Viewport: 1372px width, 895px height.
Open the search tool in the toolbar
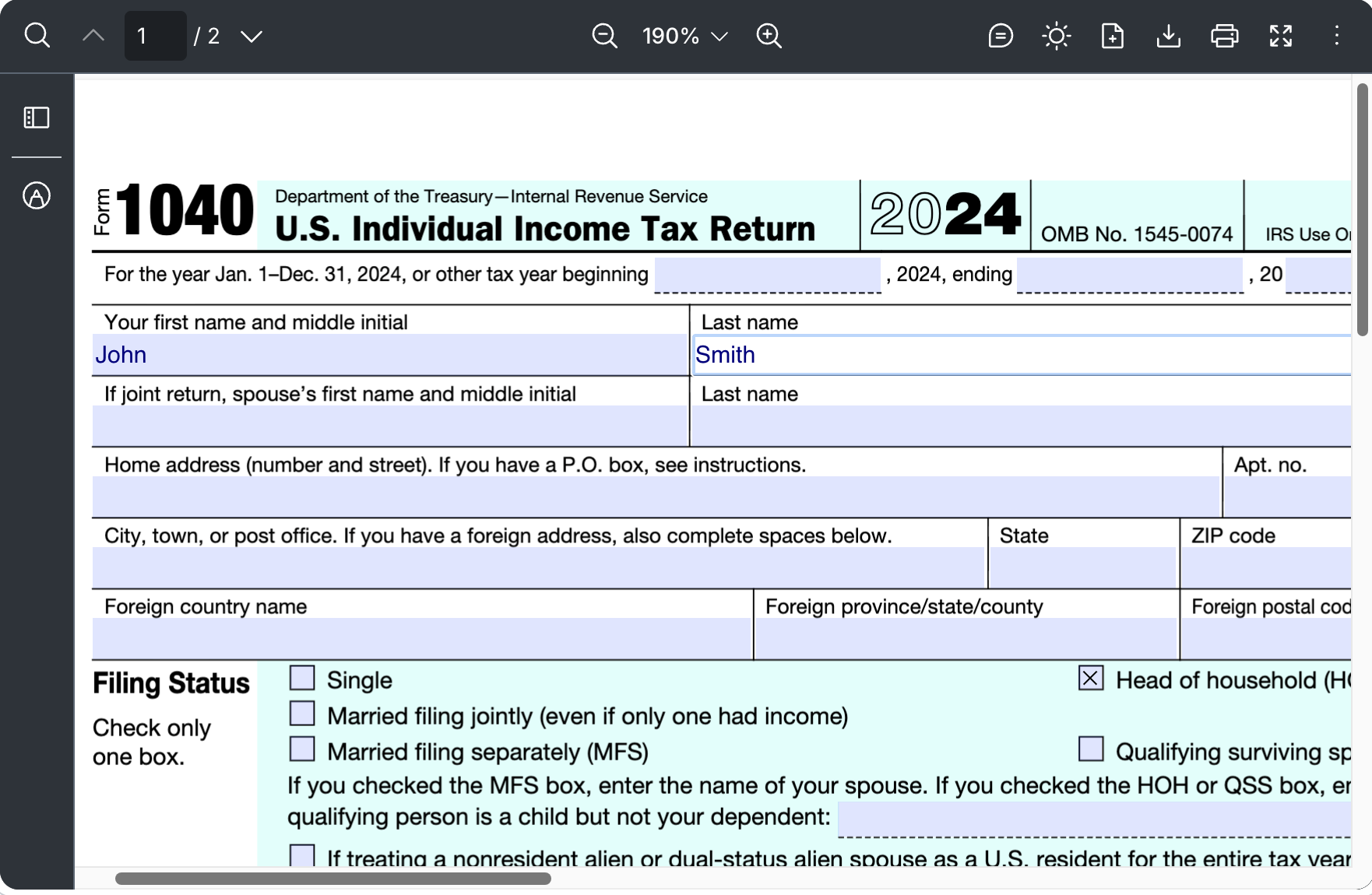pos(37,36)
